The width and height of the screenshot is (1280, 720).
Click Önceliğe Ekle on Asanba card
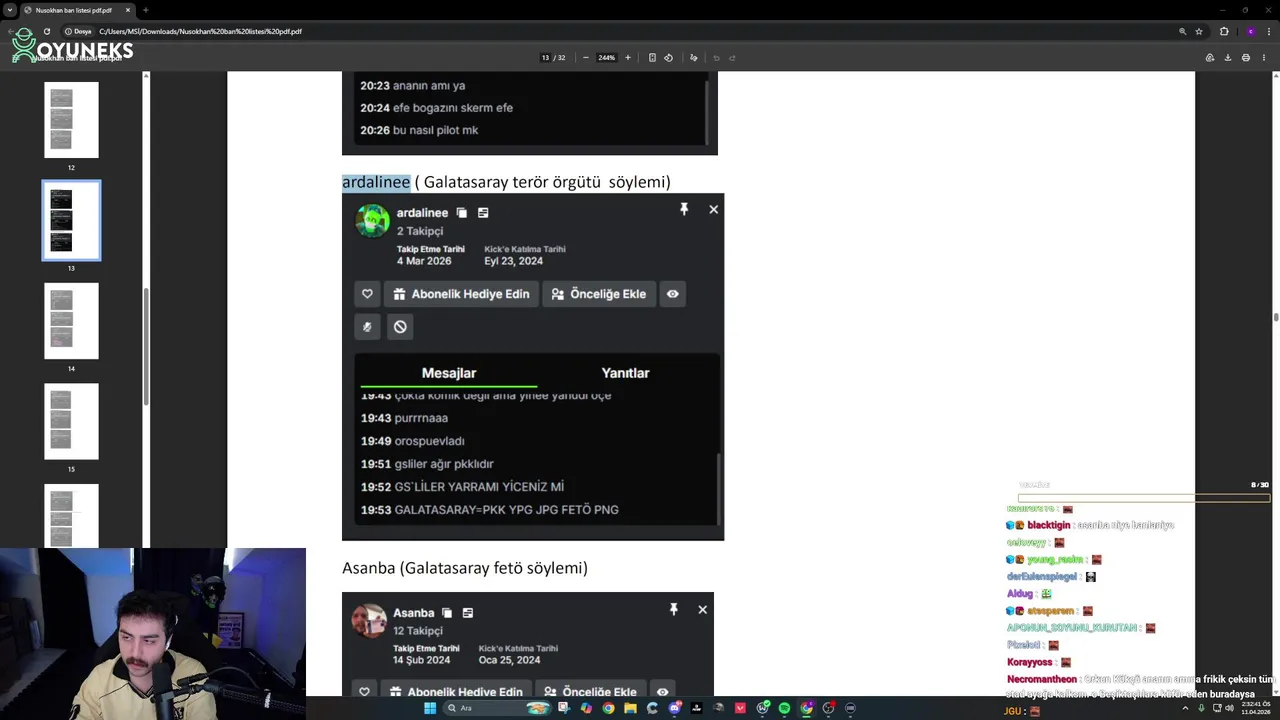pyautogui.click(x=590, y=691)
